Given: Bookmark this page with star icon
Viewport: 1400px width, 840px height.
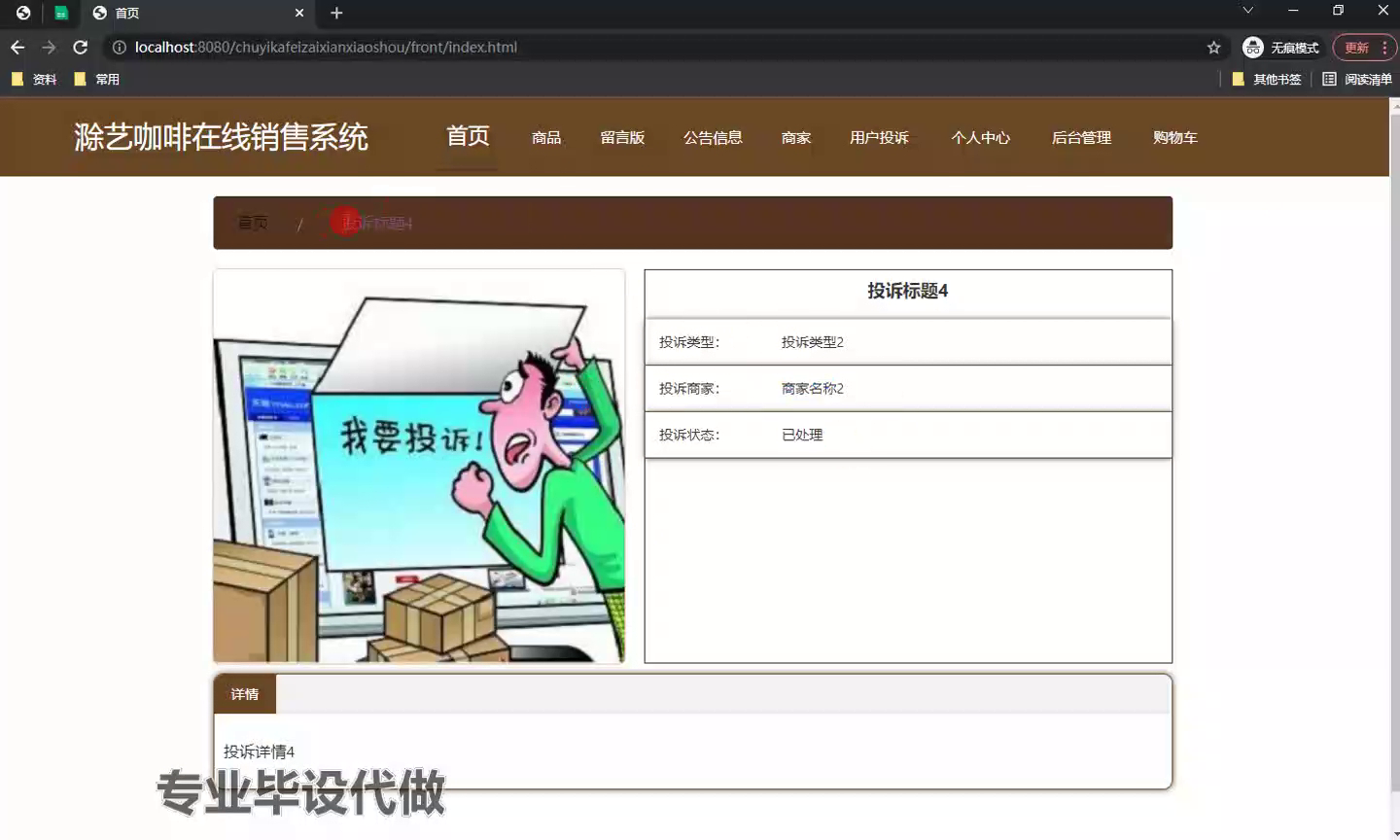Looking at the screenshot, I should [1213, 47].
